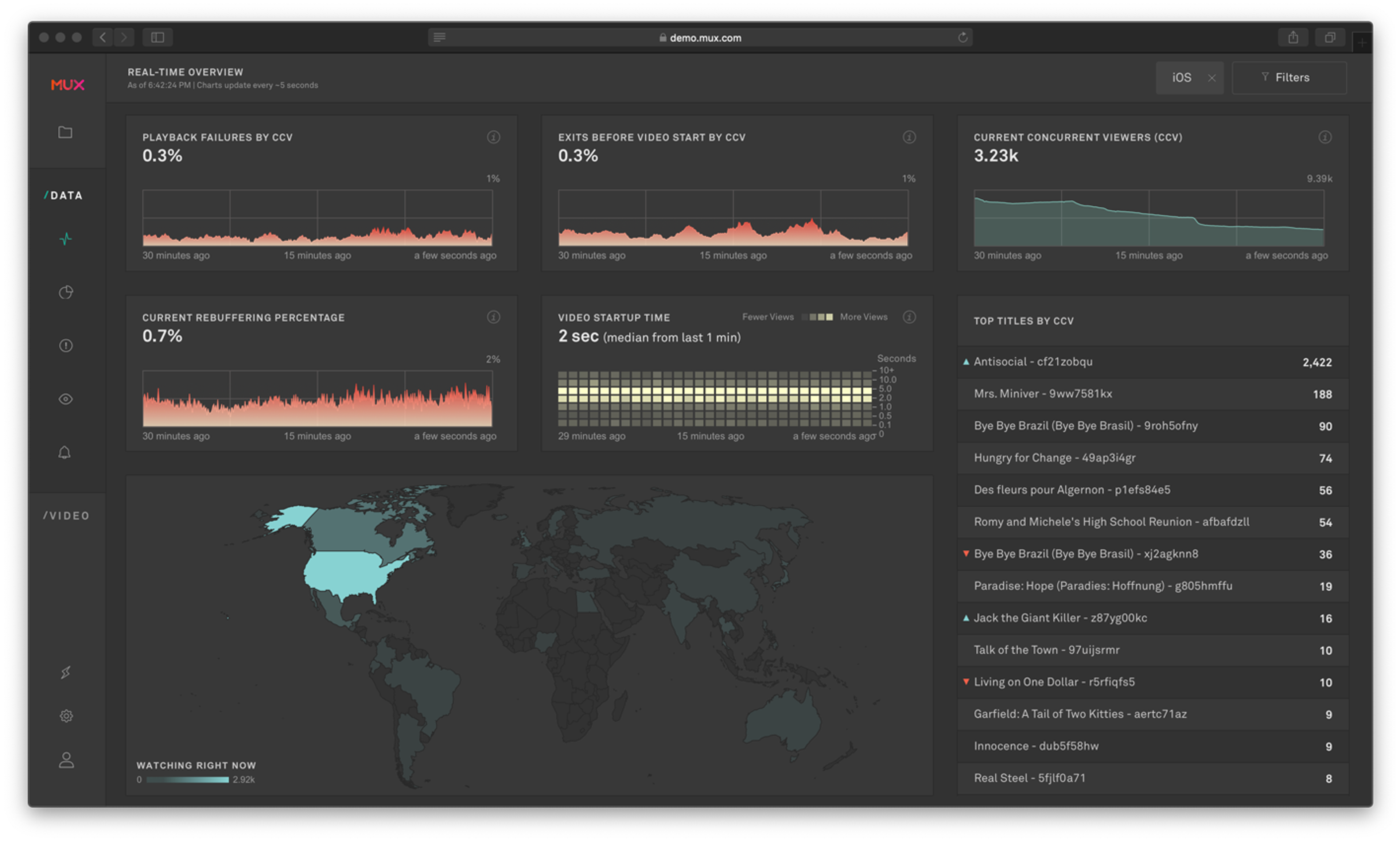The width and height of the screenshot is (1400, 841).
Task: Open the settings gear icon
Action: [66, 716]
